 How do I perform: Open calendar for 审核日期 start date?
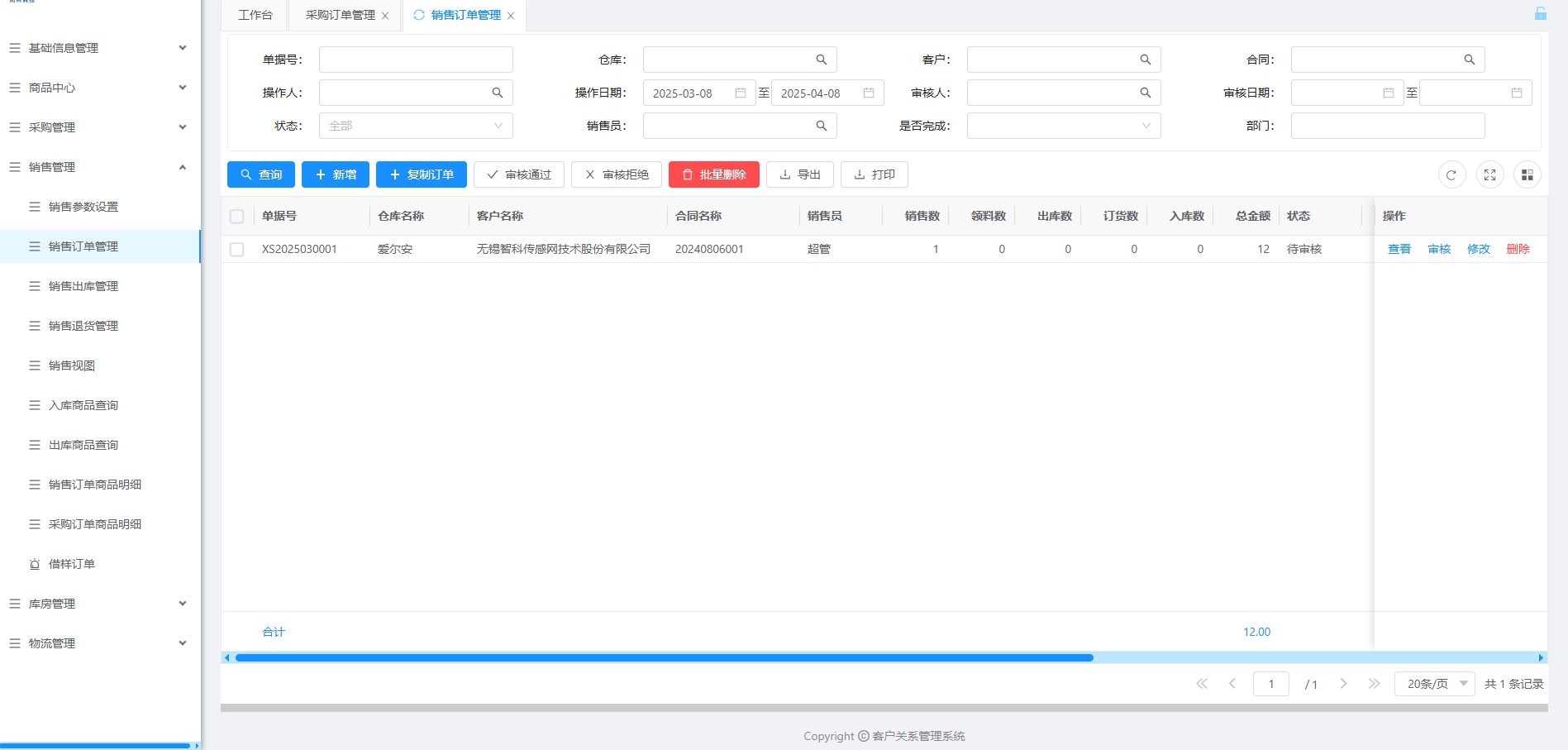point(1389,93)
